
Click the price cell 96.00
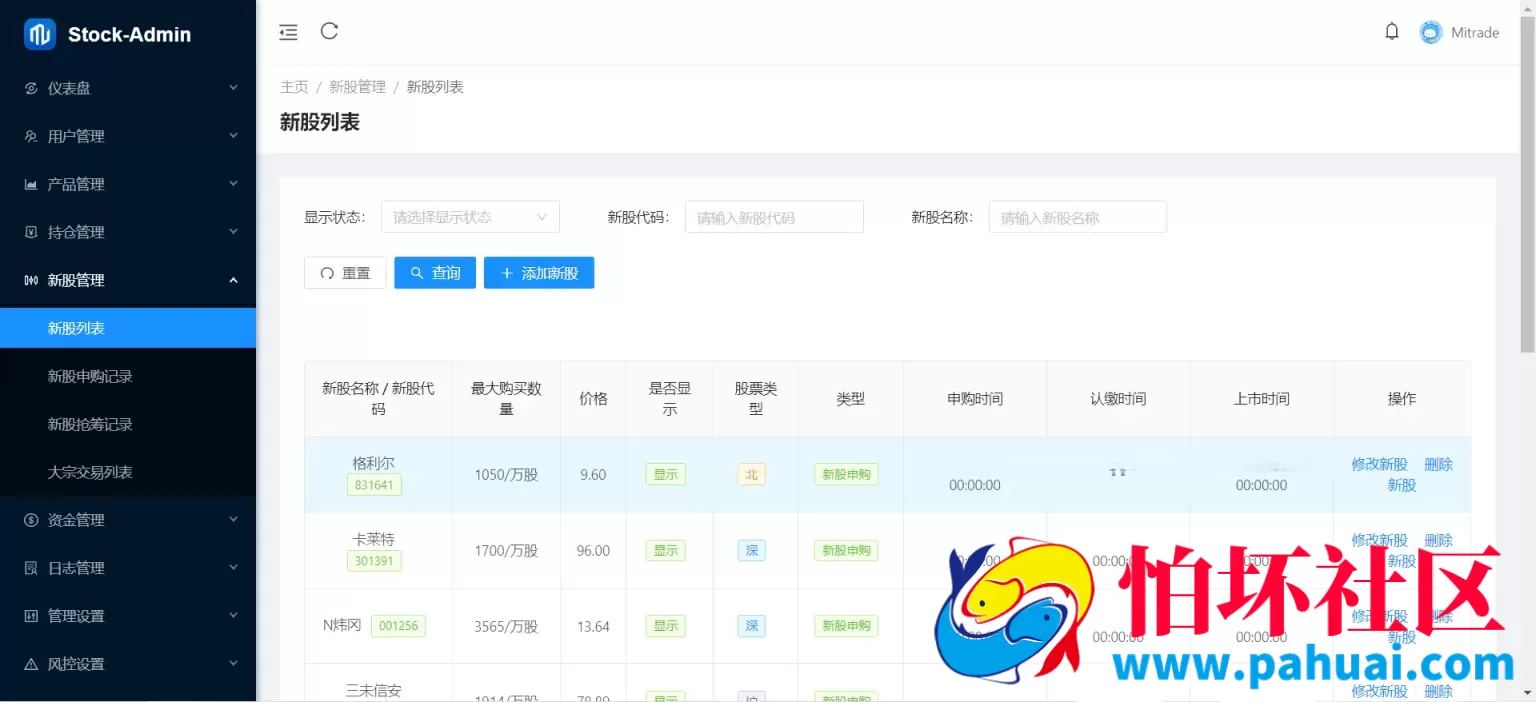pos(593,551)
